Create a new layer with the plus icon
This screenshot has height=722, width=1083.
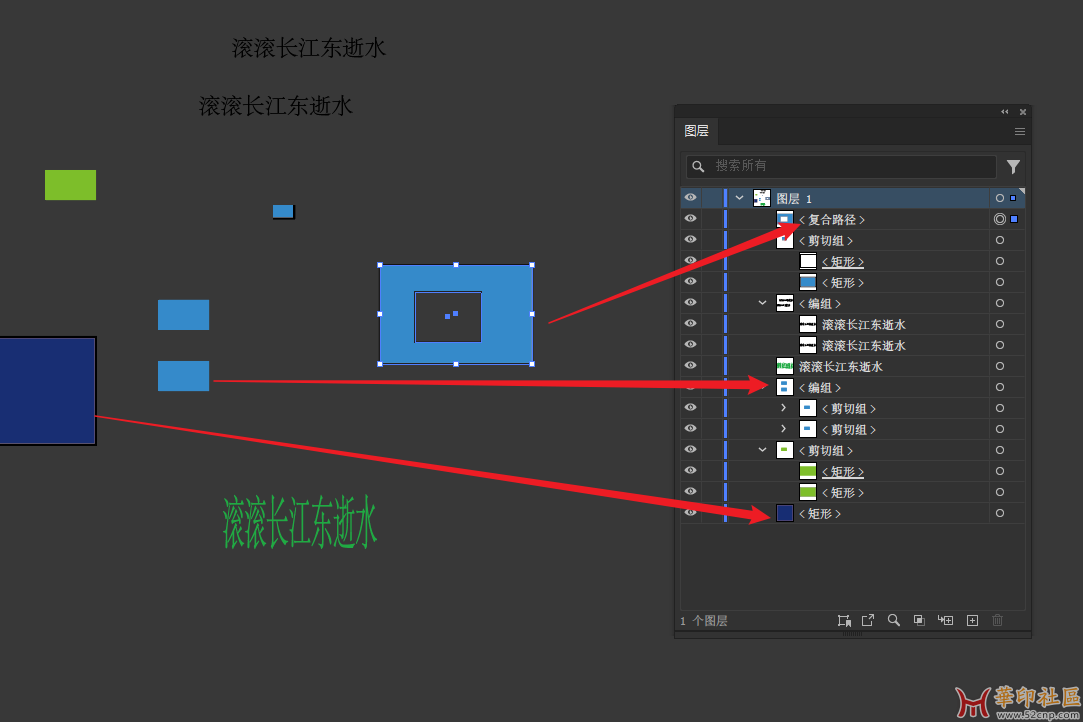click(x=972, y=620)
